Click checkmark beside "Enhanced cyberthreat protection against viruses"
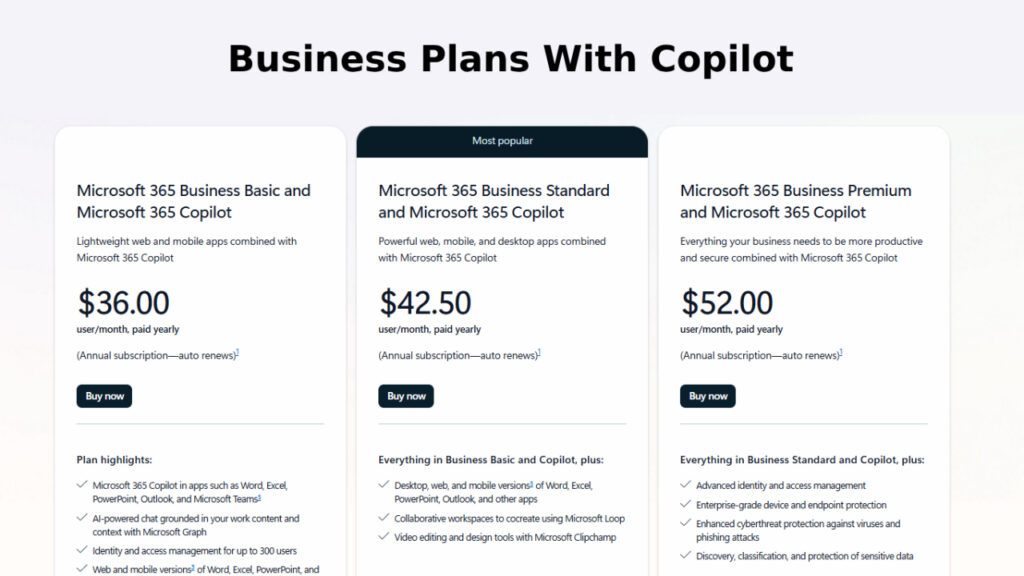Viewport: 1024px width, 576px height. coord(686,523)
